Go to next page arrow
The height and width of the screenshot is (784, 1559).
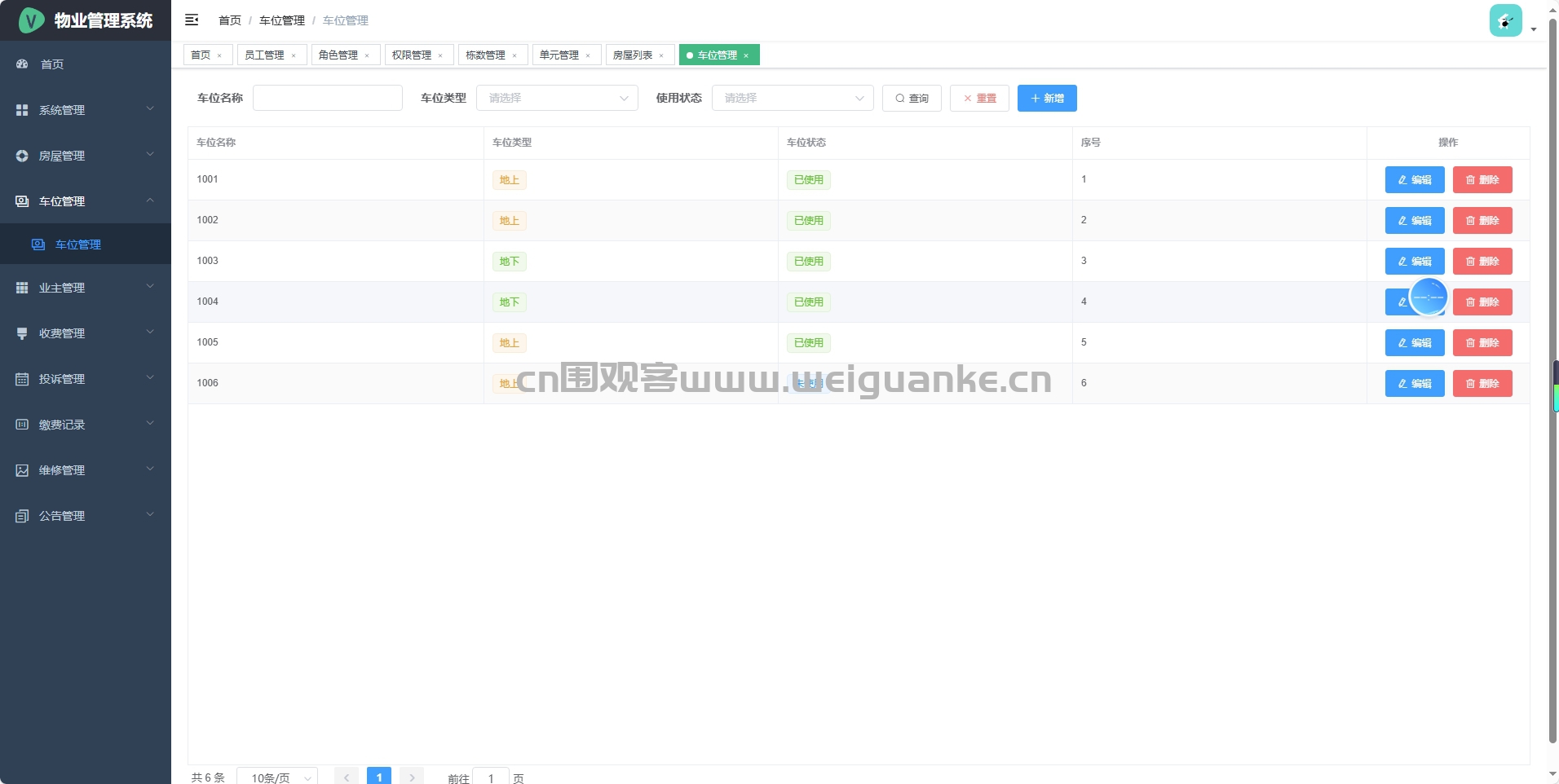coord(412,777)
